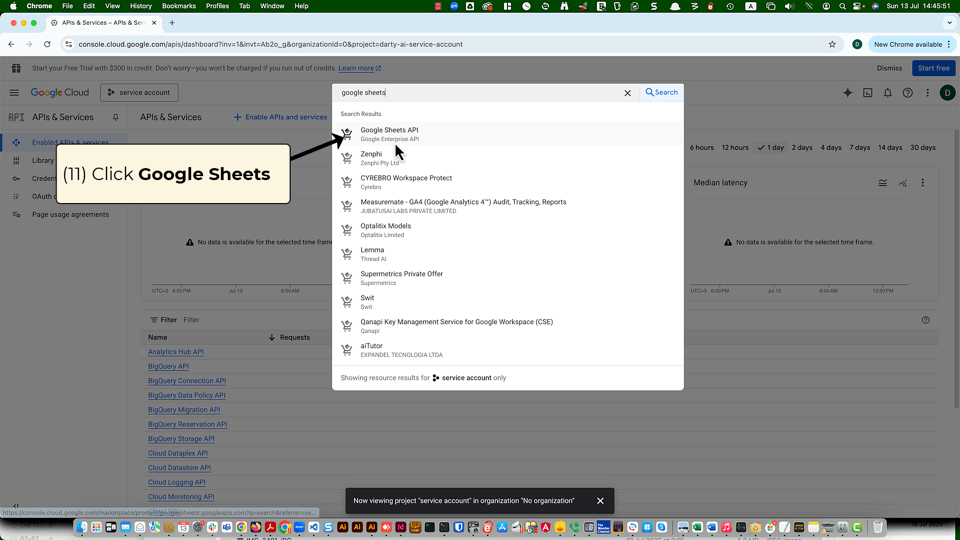Image resolution: width=960 pixels, height=540 pixels.
Task: Bookmark this page with star icon
Action: pos(832,44)
